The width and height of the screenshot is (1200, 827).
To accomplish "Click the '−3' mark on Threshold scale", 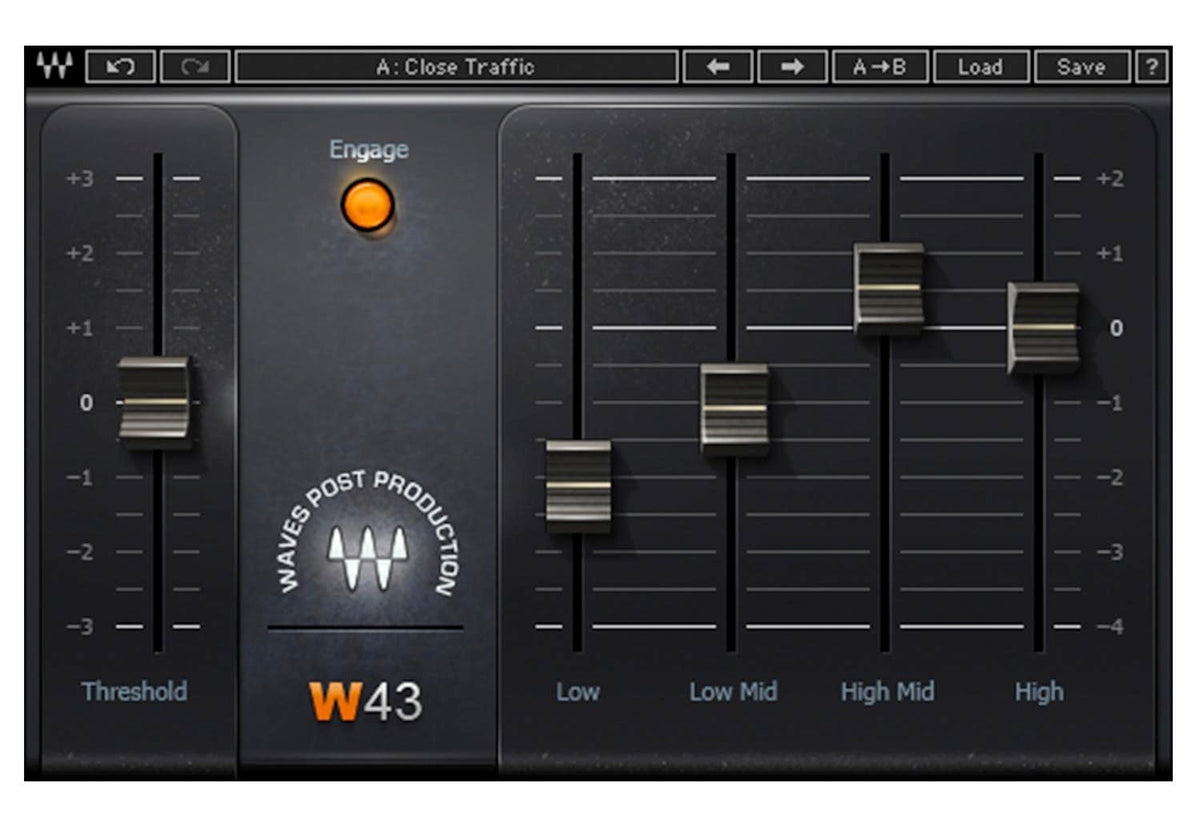I will tap(80, 627).
